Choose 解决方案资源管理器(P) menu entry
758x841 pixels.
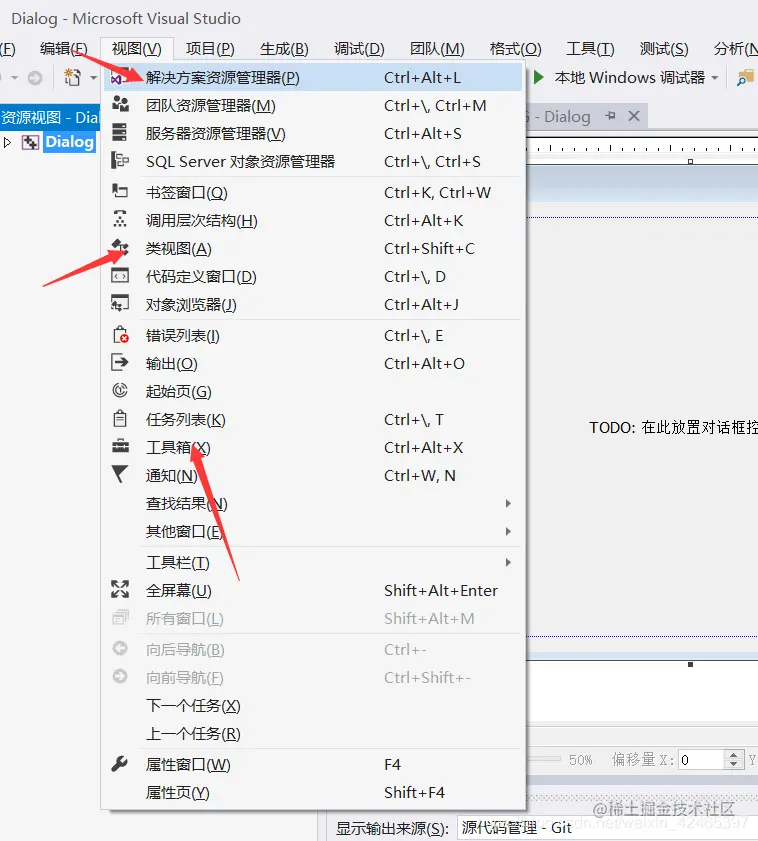[x=313, y=78]
